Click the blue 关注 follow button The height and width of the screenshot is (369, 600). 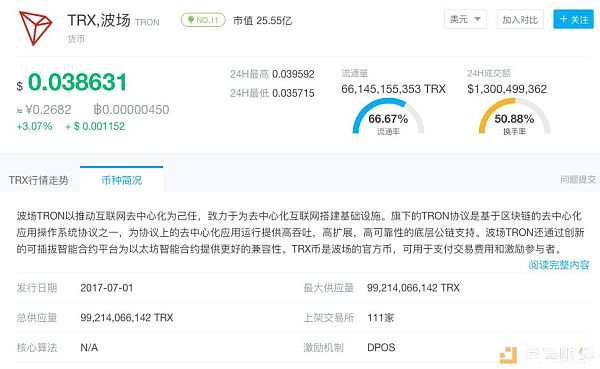pyautogui.click(x=573, y=19)
